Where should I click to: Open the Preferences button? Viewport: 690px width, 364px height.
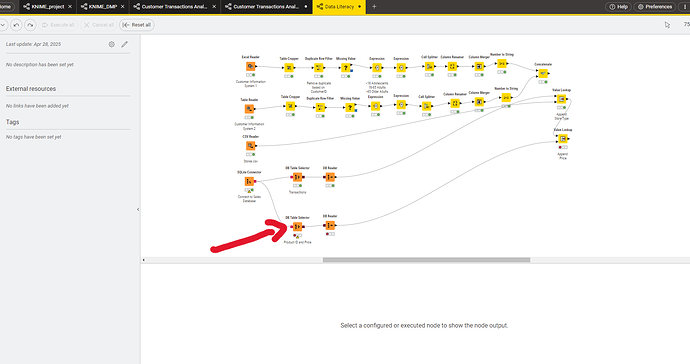[655, 7]
